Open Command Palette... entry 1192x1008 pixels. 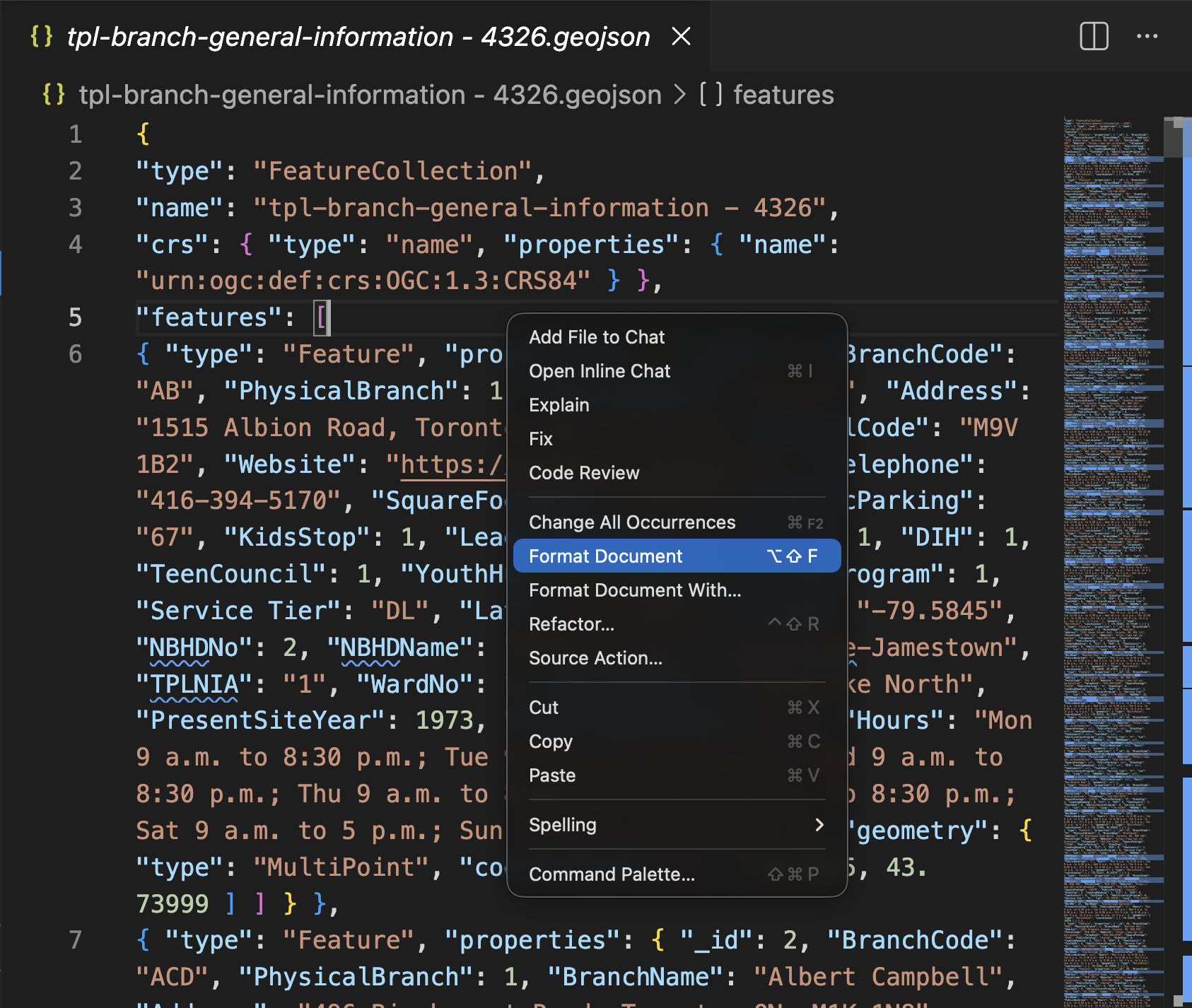677,874
